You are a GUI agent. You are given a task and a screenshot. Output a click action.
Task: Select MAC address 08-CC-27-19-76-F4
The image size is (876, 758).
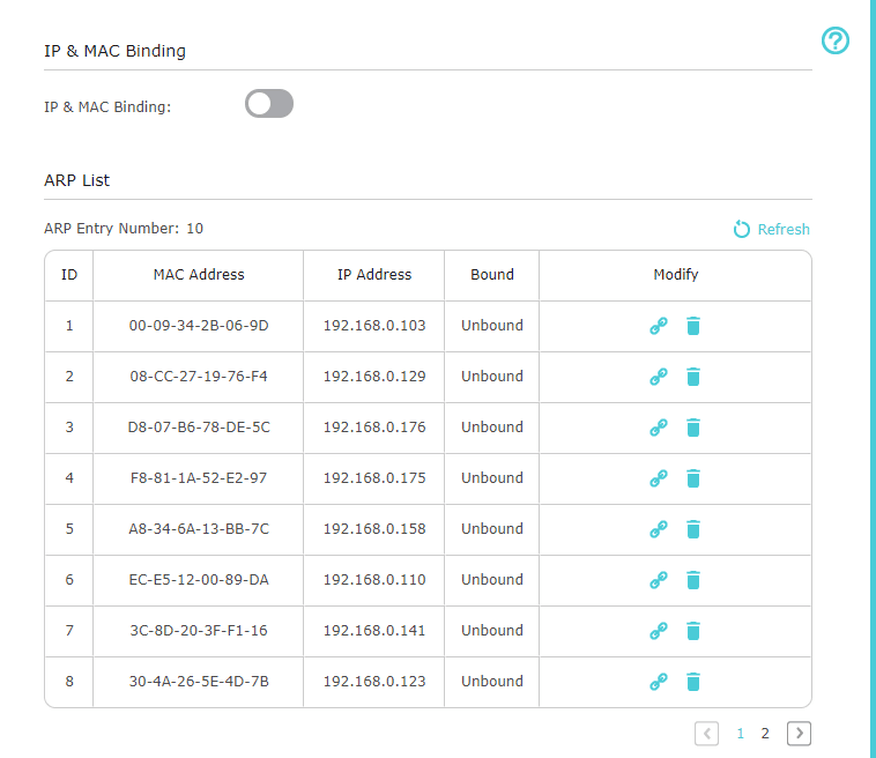(x=199, y=376)
